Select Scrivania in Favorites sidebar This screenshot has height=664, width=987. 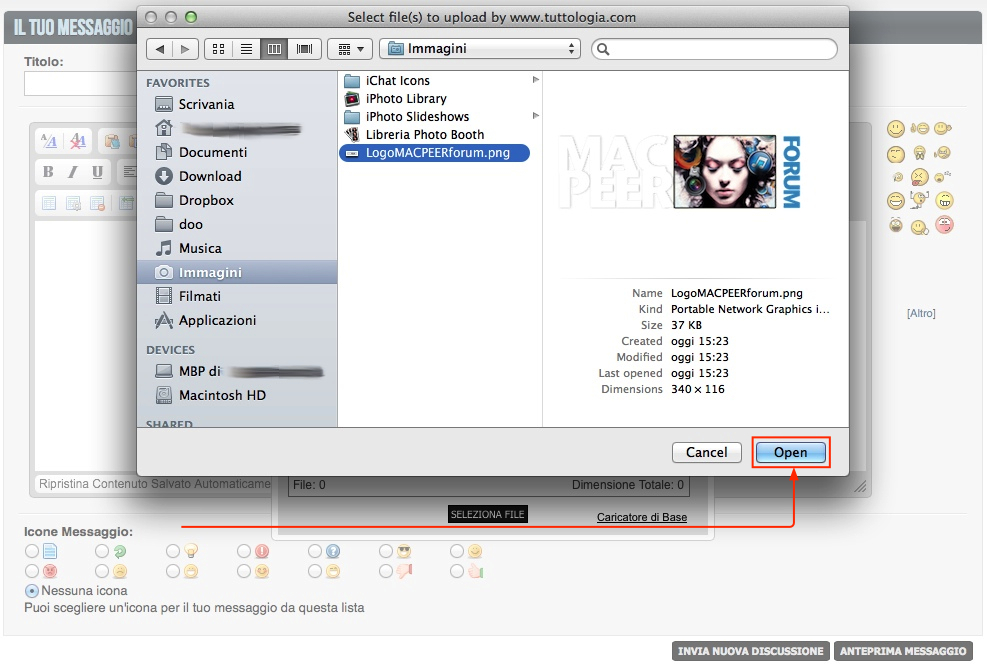tap(237, 104)
